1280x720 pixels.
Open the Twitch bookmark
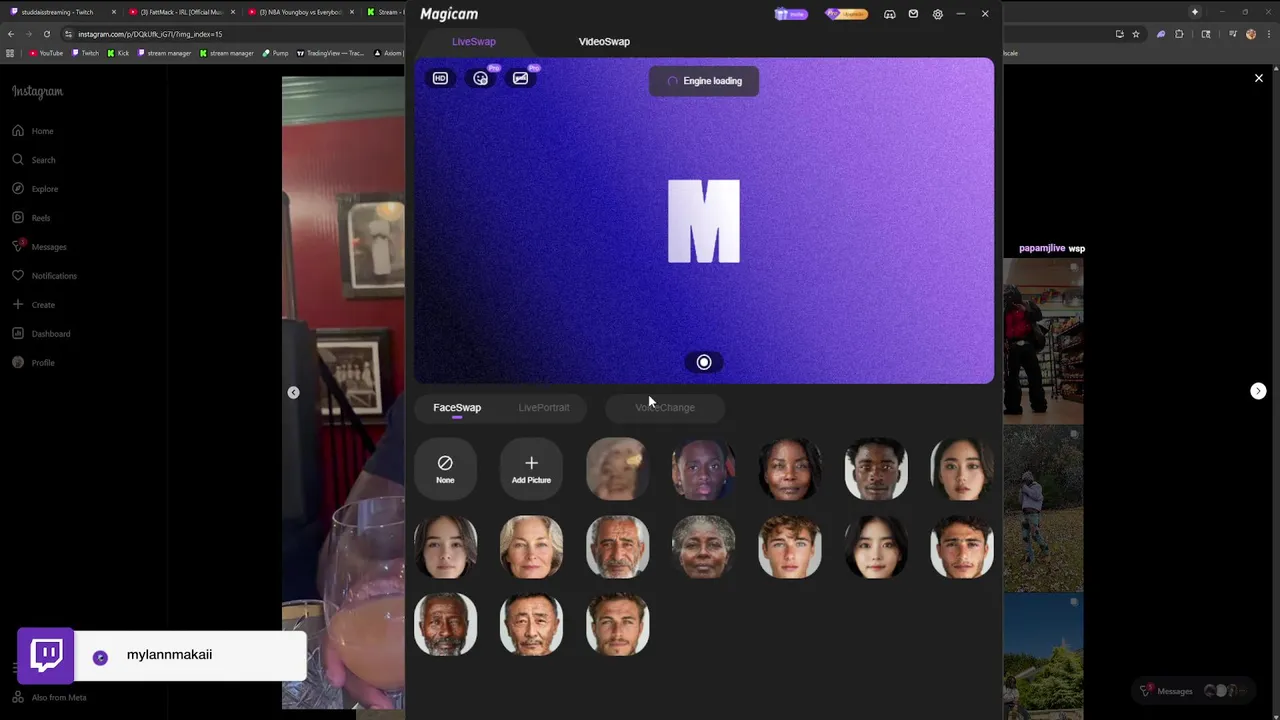tap(85, 53)
